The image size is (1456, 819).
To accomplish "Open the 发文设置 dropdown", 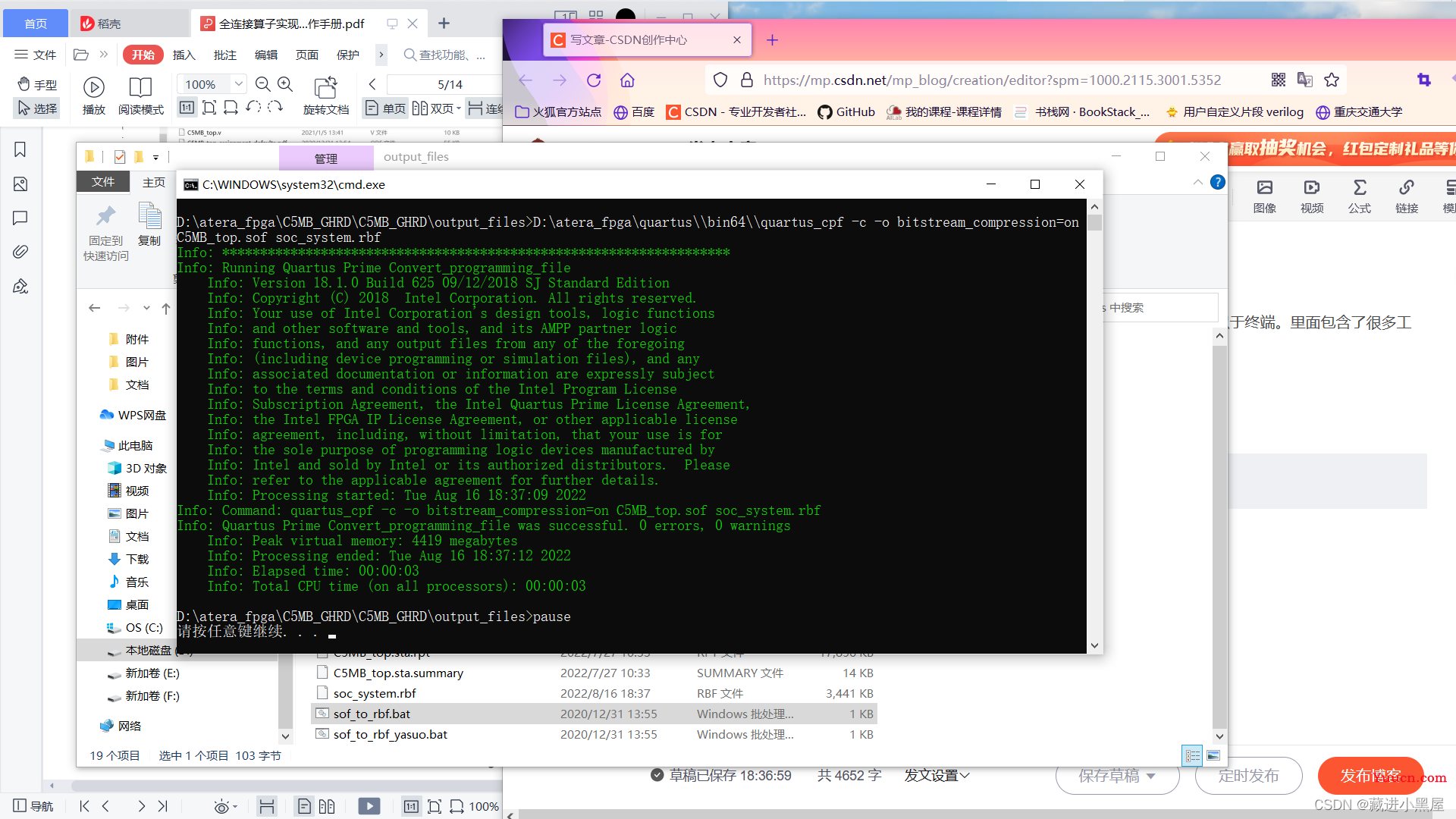I will pos(937,775).
